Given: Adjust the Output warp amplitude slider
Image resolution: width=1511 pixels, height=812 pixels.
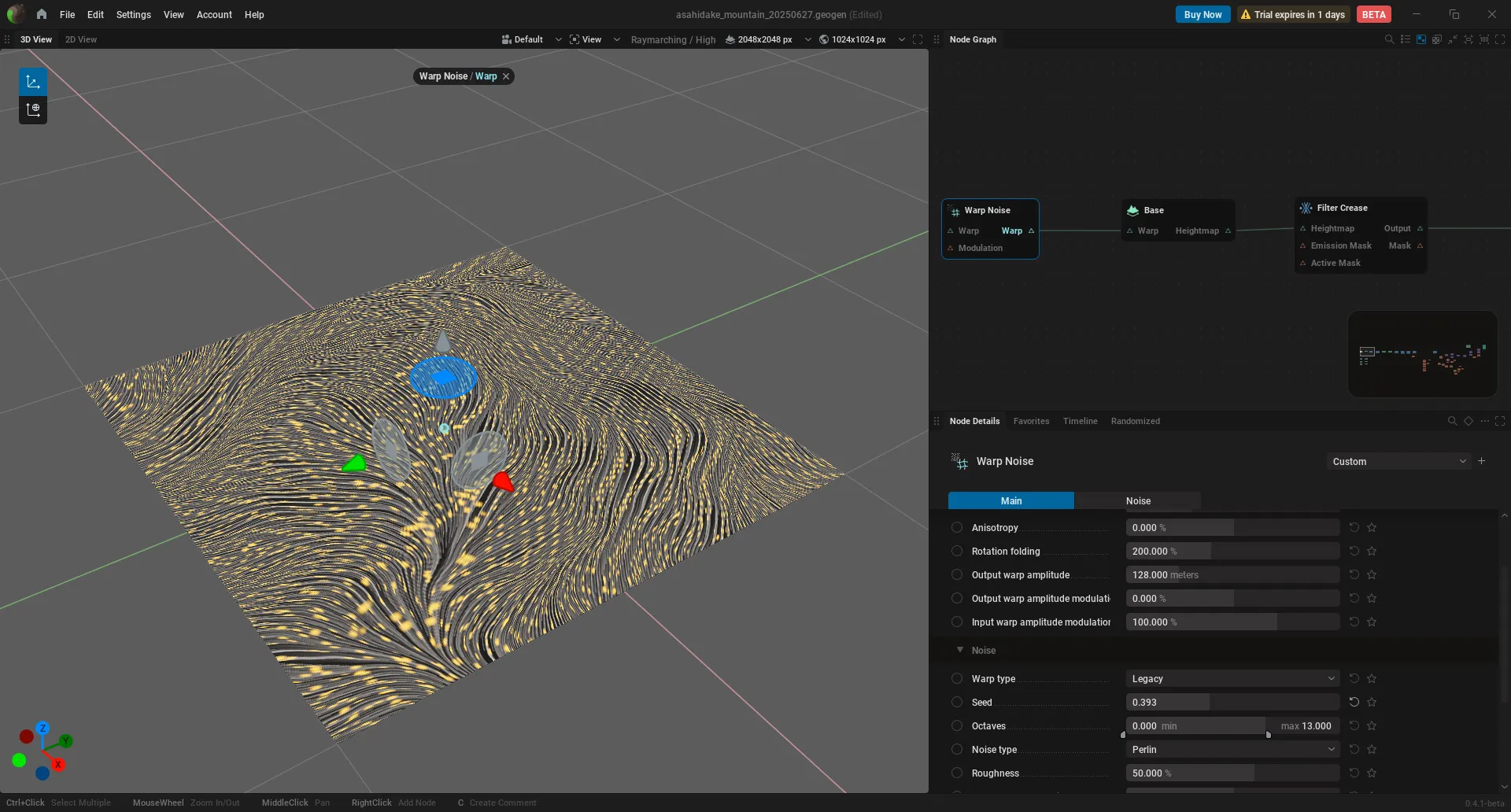Looking at the screenshot, I should (1232, 574).
